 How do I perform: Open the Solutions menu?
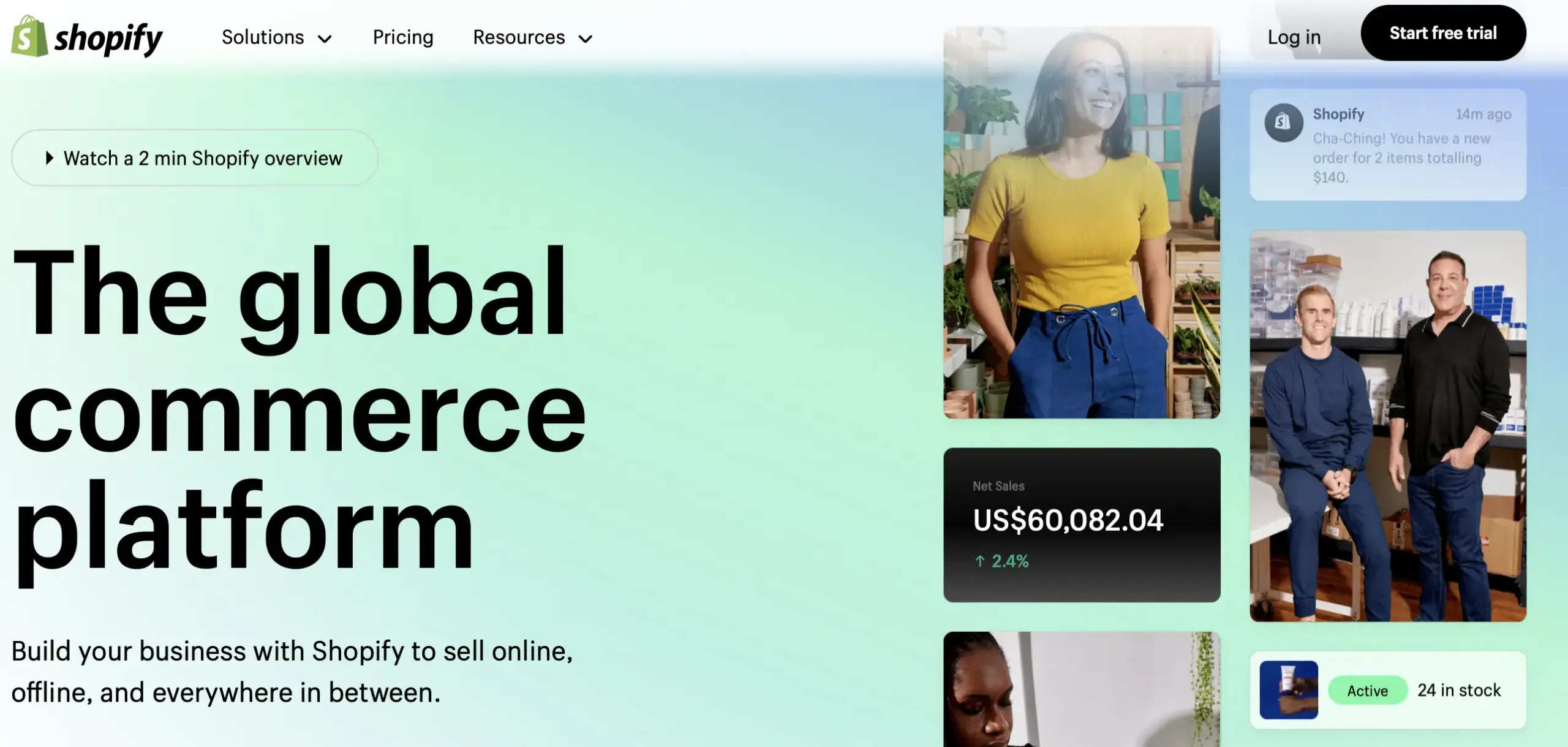pos(276,37)
